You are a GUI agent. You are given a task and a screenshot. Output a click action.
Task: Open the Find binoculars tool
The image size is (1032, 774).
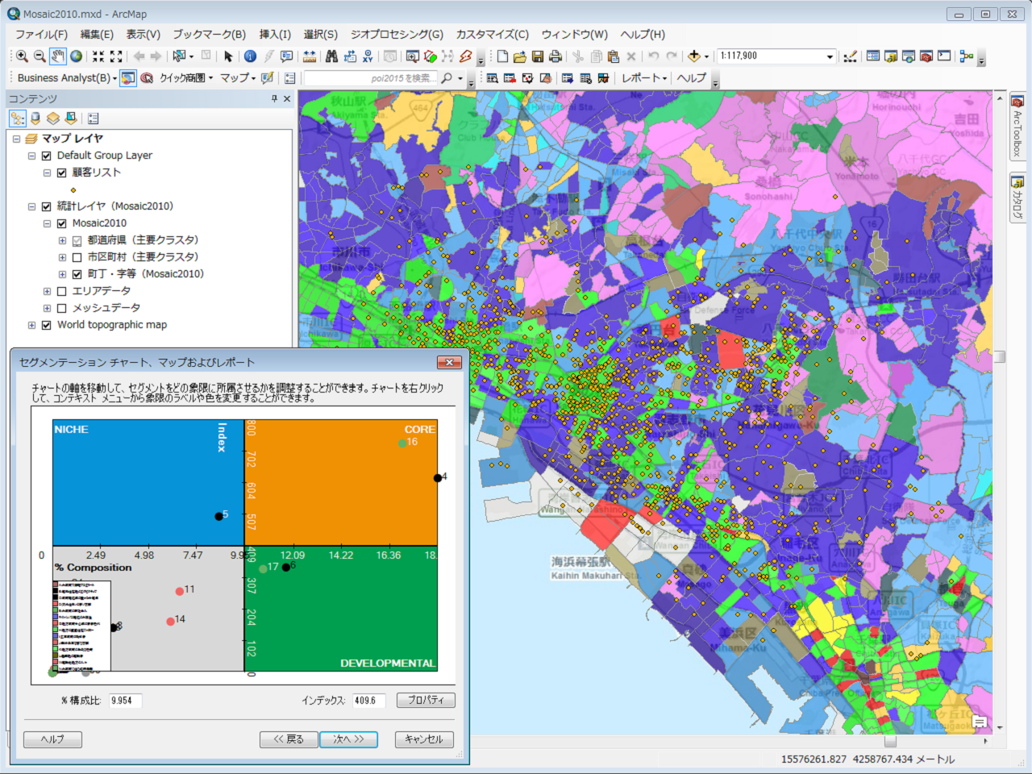(x=332, y=57)
